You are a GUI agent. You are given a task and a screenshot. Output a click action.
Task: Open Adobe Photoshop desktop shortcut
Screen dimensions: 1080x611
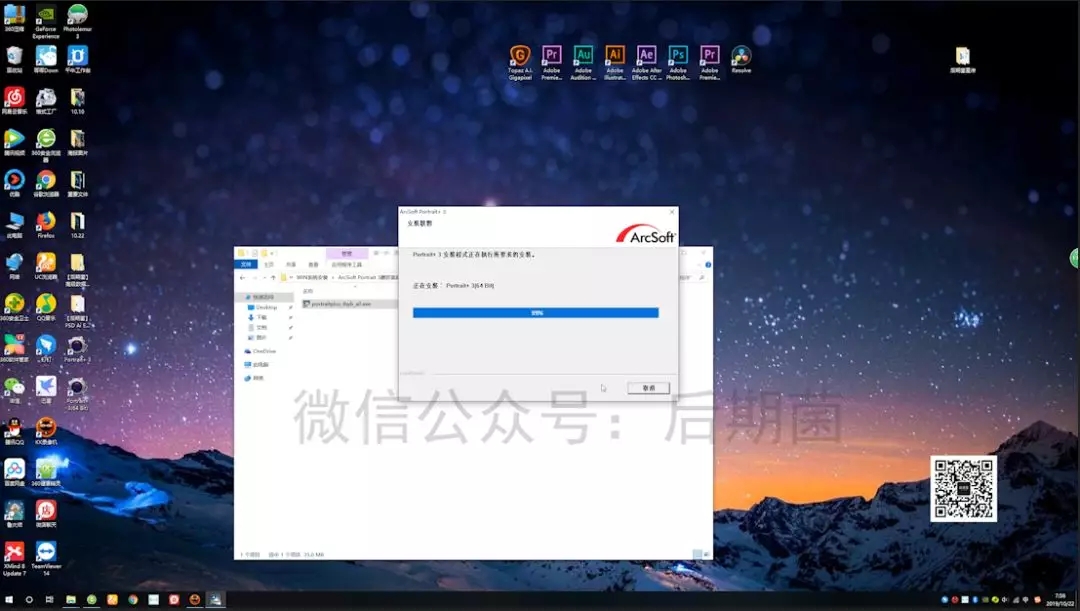tap(678, 56)
